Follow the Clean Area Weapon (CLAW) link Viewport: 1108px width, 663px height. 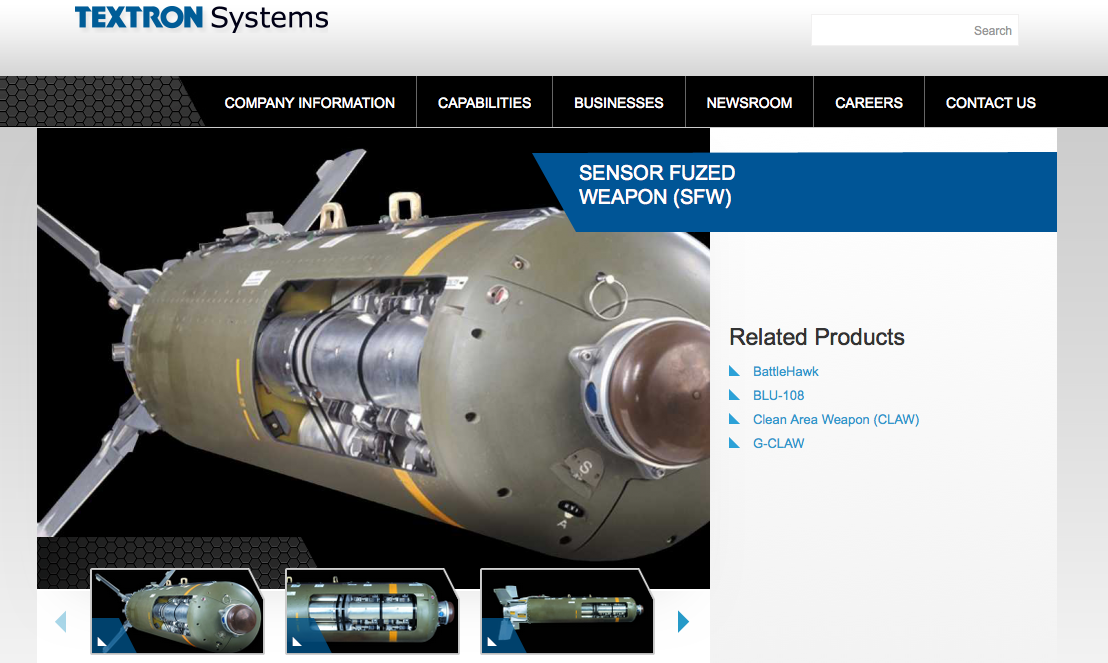pyautogui.click(x=836, y=419)
